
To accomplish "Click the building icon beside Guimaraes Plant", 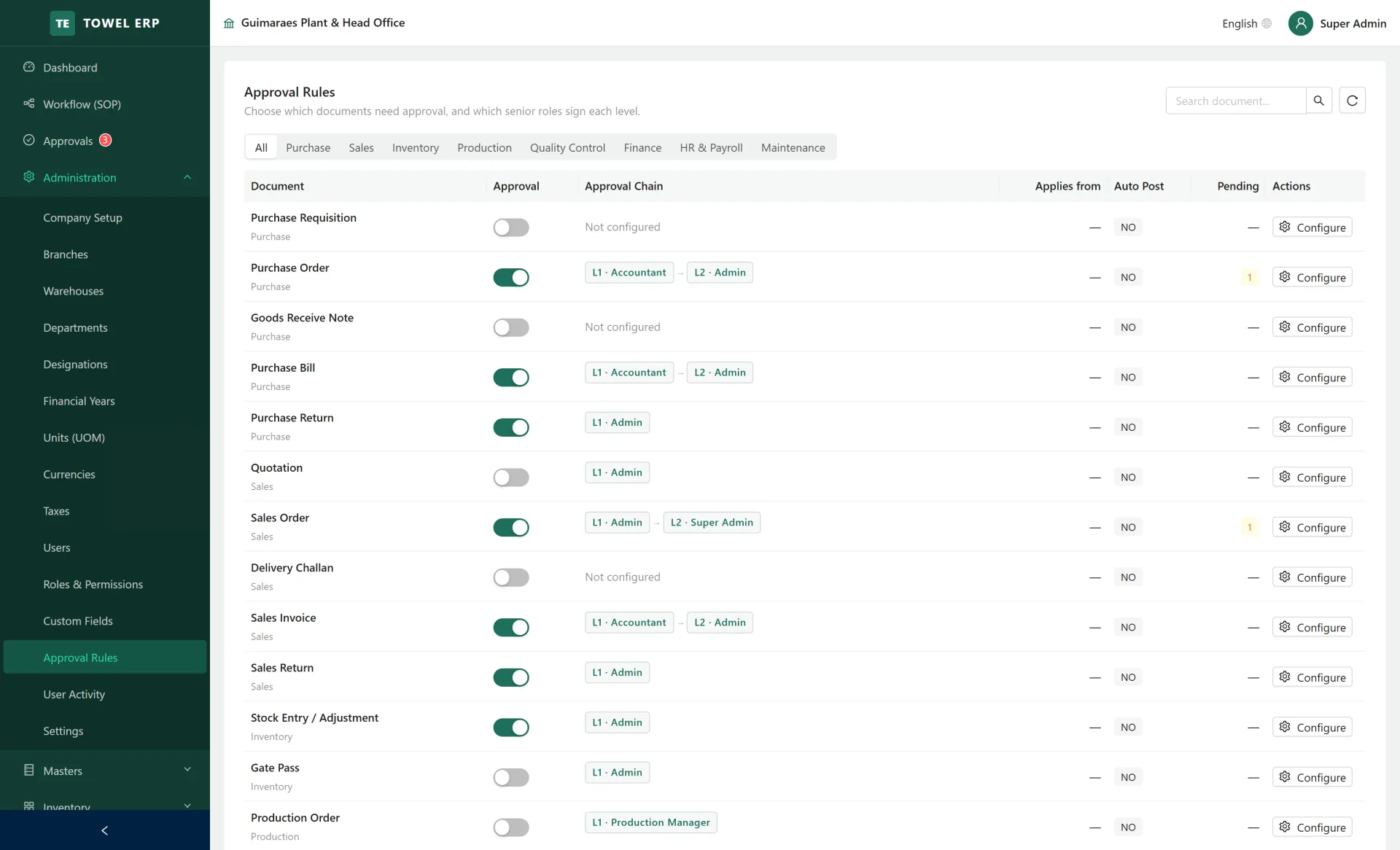I will point(229,23).
